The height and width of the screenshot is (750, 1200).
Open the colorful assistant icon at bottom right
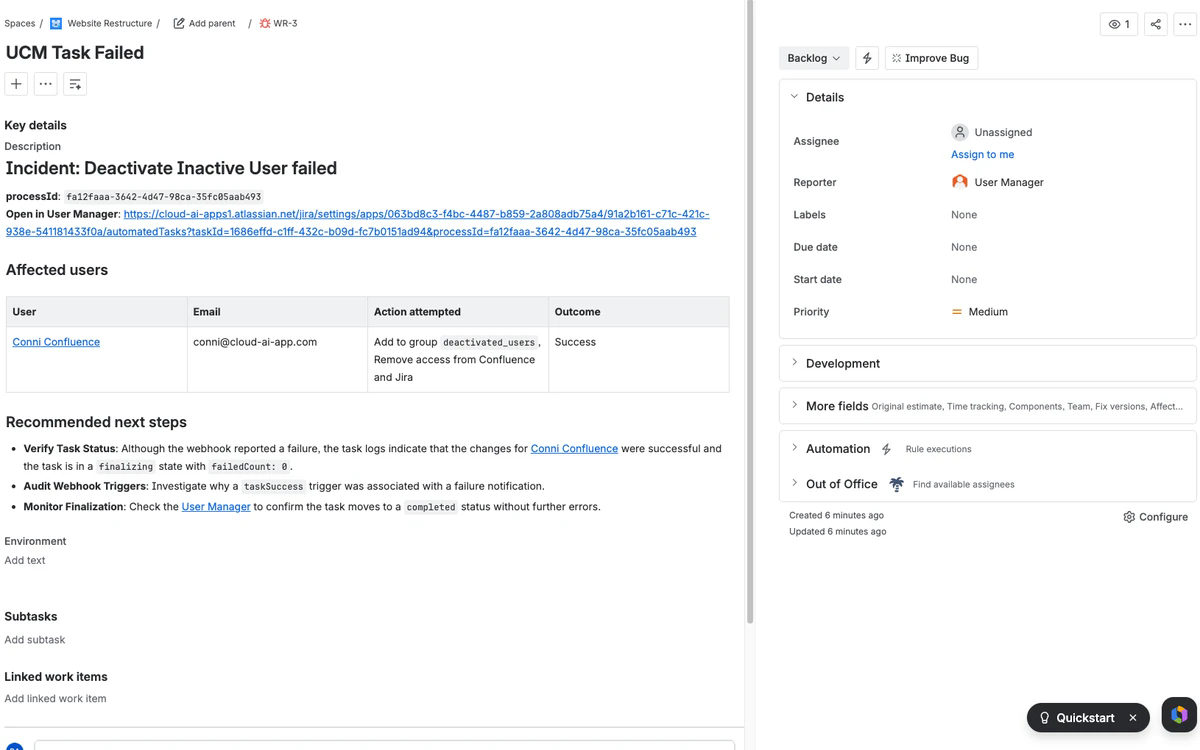[x=1179, y=715]
